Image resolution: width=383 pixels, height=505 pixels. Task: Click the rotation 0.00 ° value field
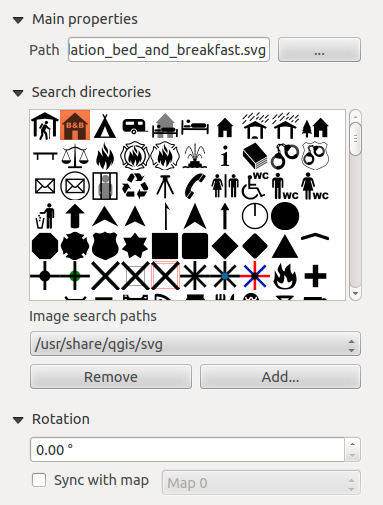click(187, 450)
